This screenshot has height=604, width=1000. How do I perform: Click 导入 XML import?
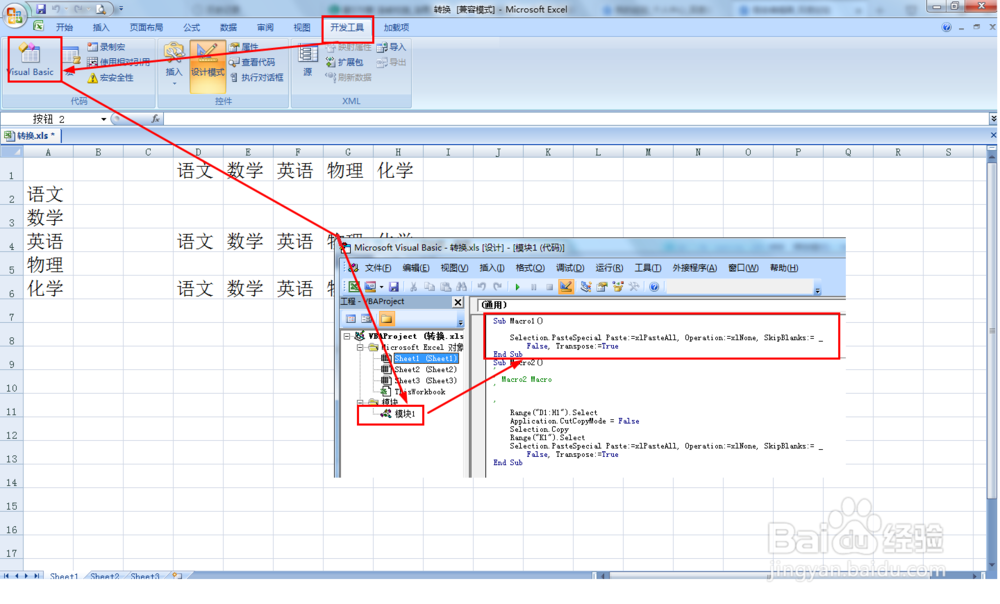(x=391, y=47)
